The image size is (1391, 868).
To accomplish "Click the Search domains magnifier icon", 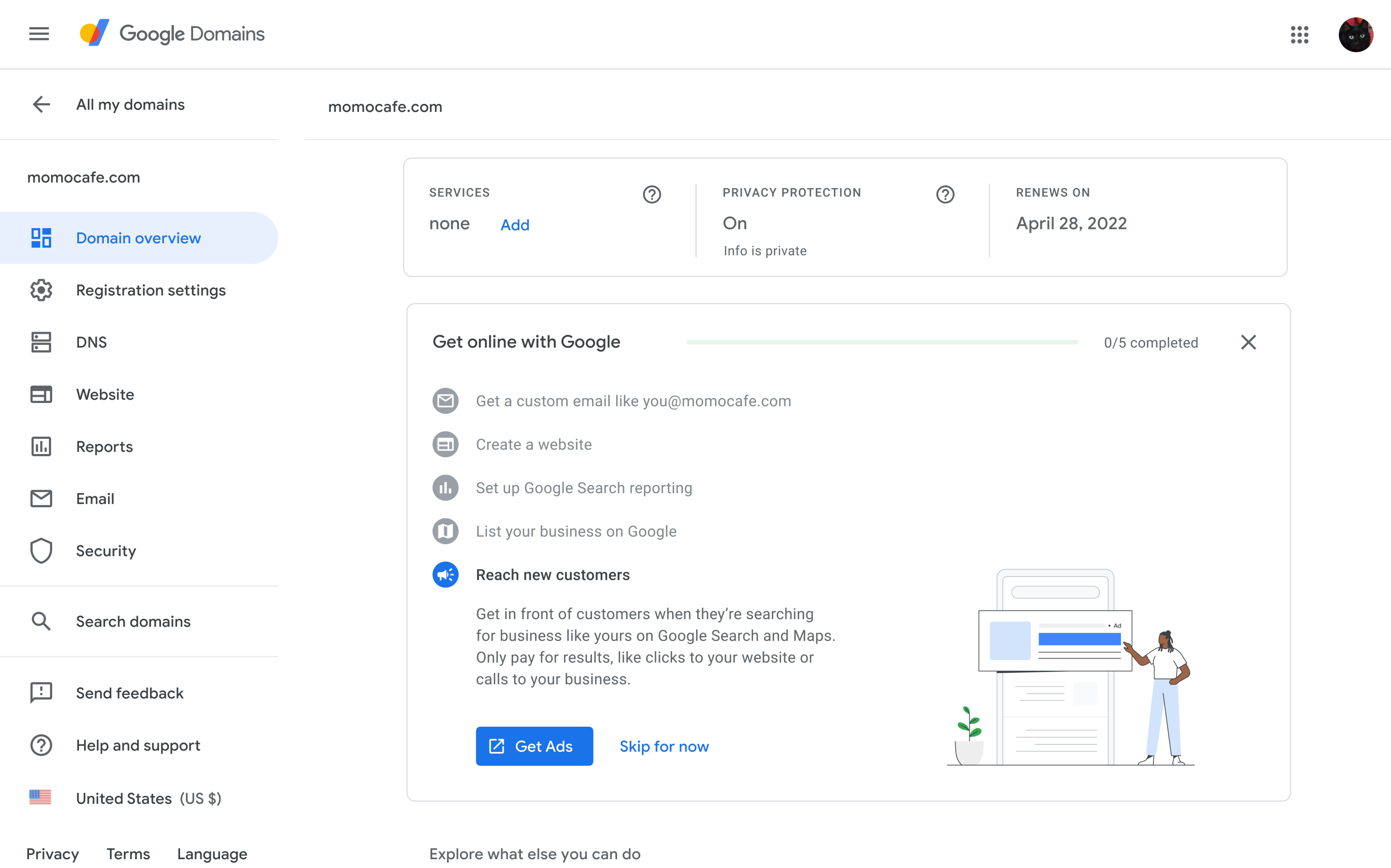I will (41, 622).
